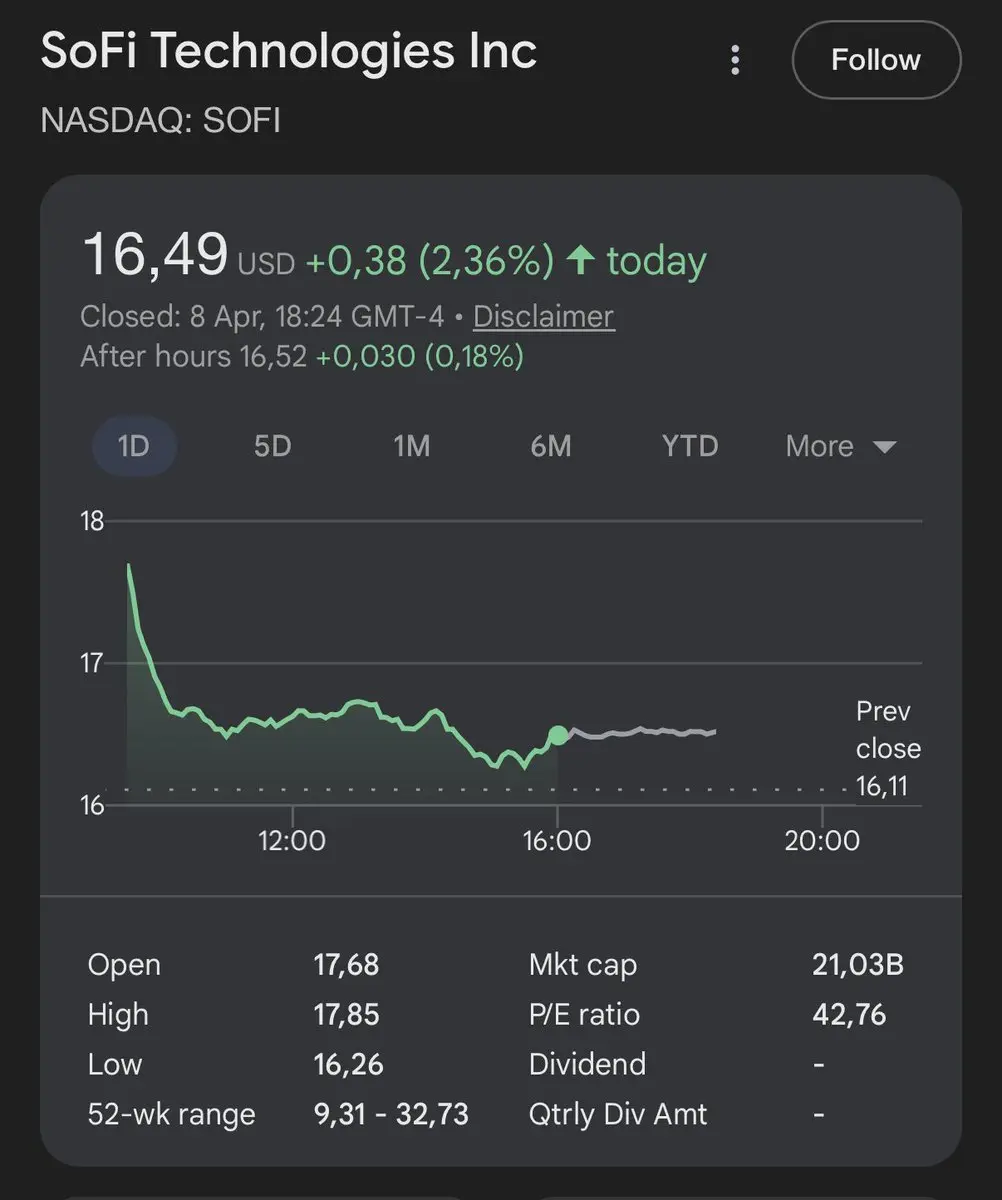Open the Disclaimer link
Screen dimensions: 1002x1200
click(543, 317)
